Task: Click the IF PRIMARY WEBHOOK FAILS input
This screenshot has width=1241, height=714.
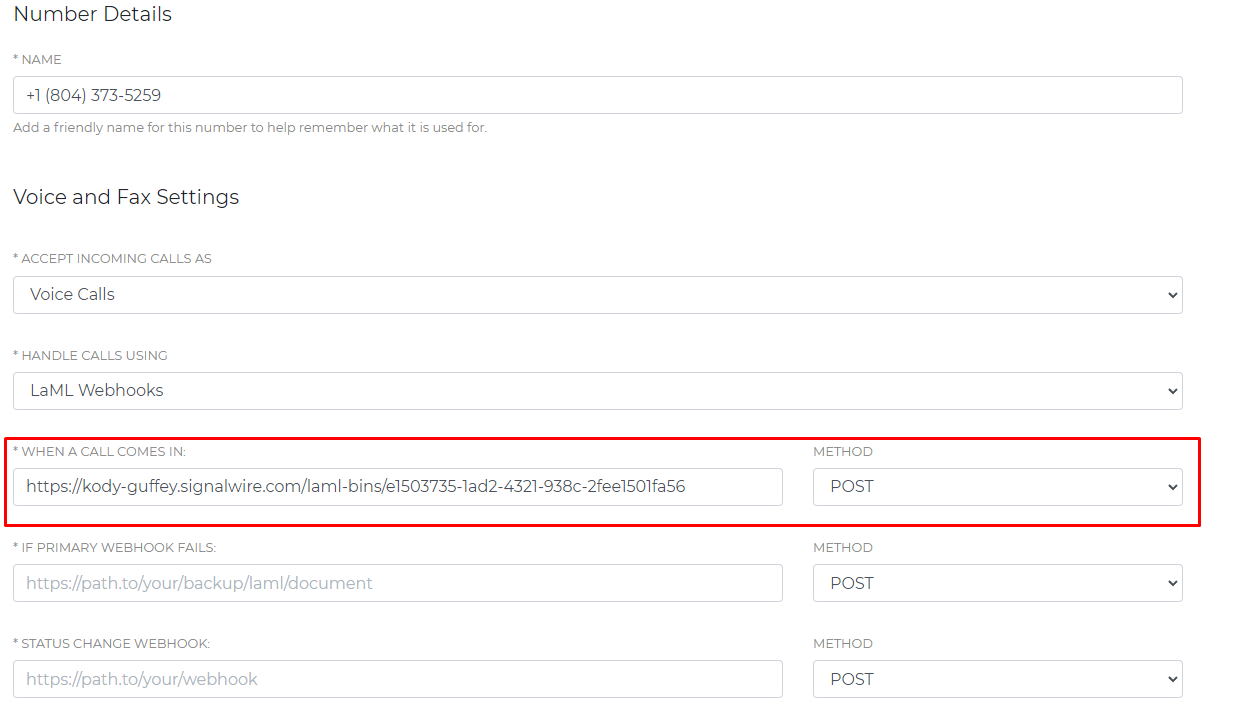Action: click(397, 583)
